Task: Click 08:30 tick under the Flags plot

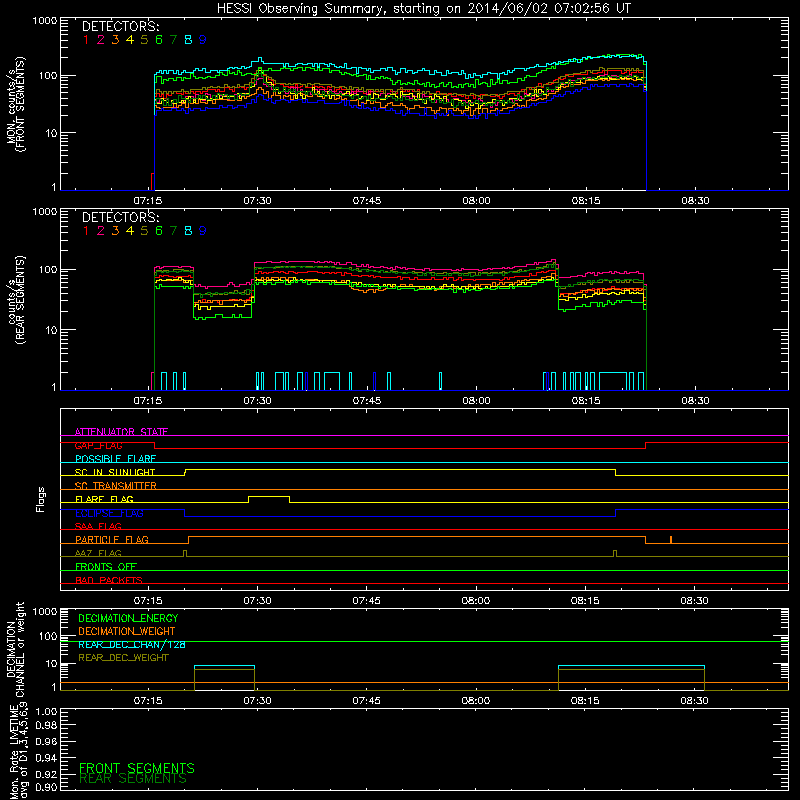Action: (694, 601)
